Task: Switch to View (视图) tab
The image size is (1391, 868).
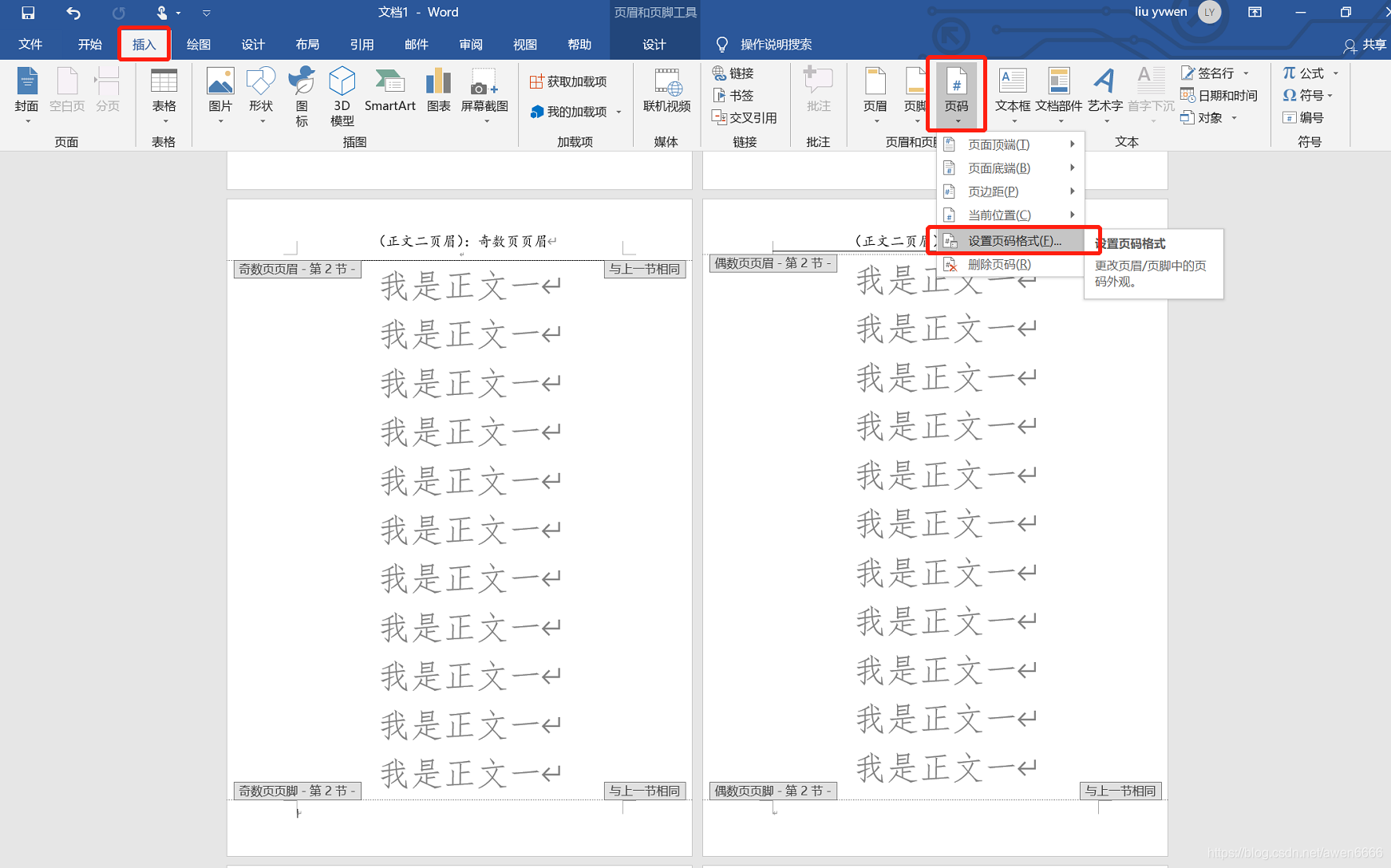Action: (x=525, y=45)
